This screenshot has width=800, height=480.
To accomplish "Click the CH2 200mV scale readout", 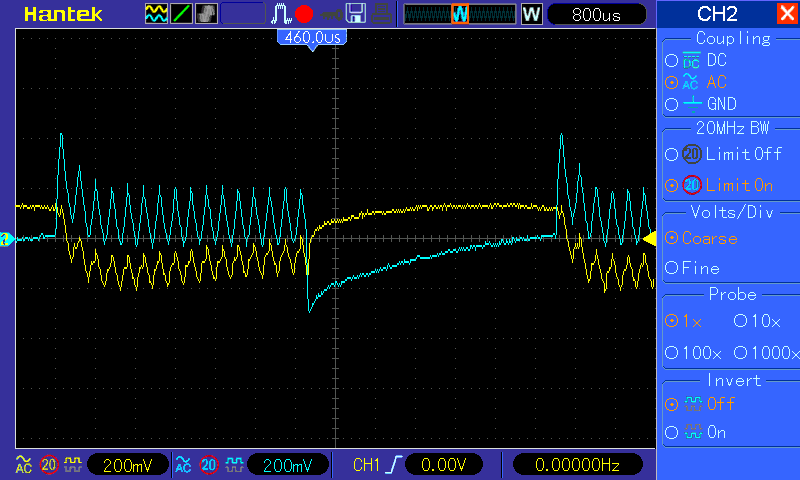I will tap(287, 465).
